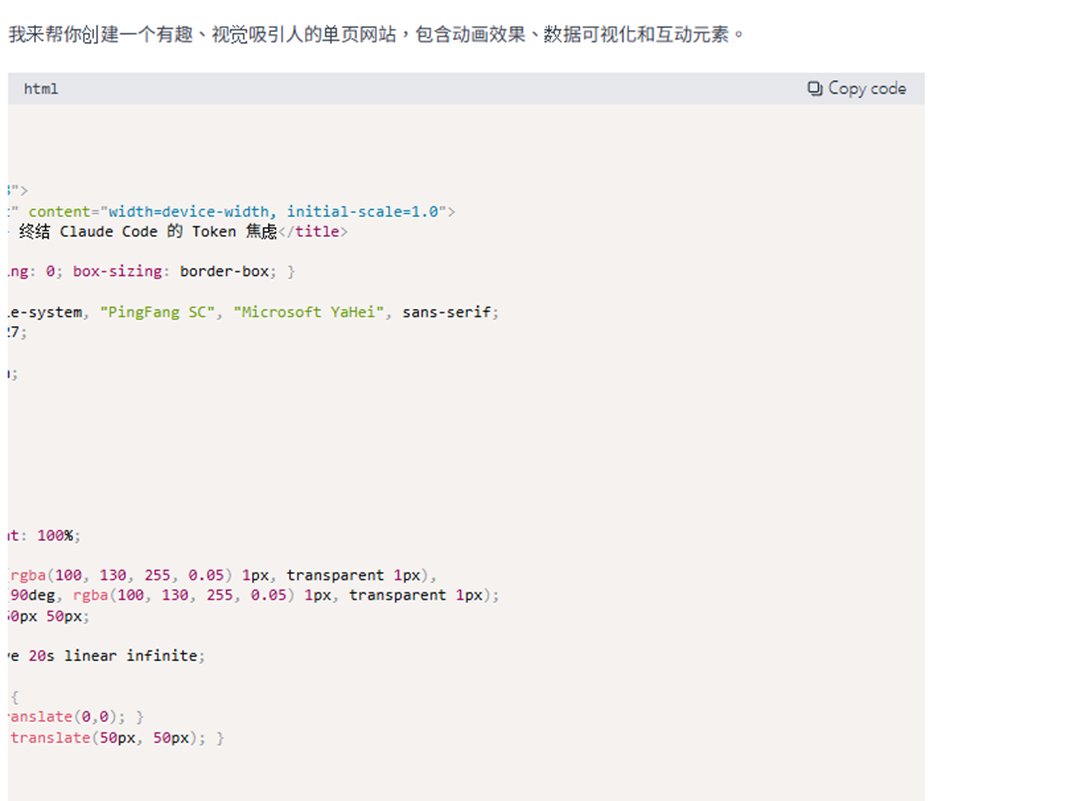
Task: Click the 100% value in code
Action: 55,535
